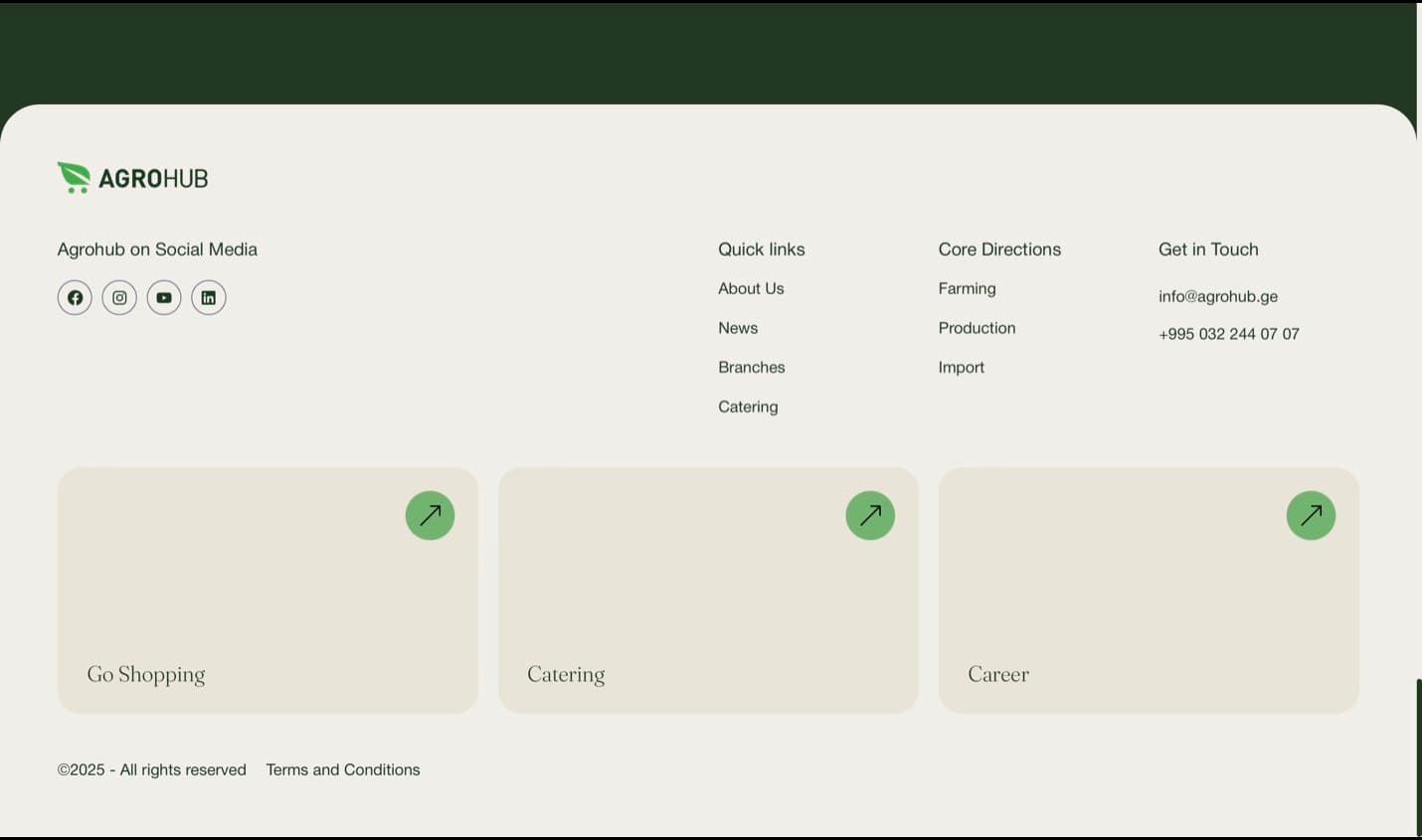Open the Import direction link
Image resolution: width=1422 pixels, height=840 pixels.
[961, 367]
